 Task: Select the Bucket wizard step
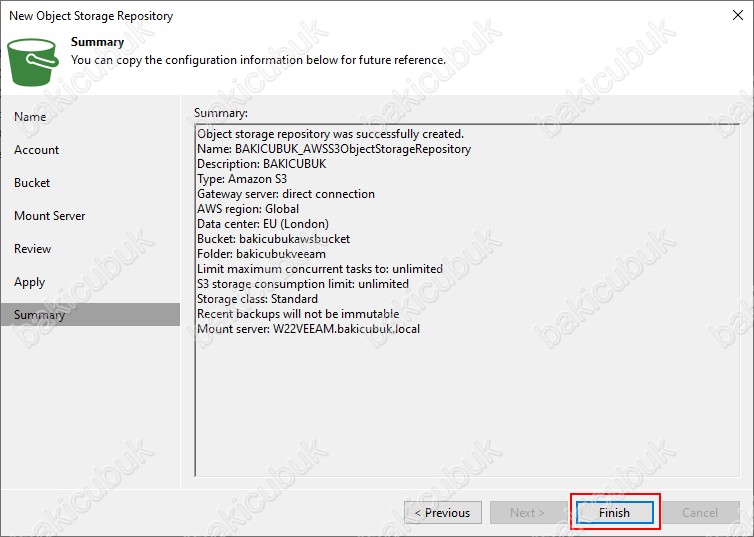click(32, 183)
